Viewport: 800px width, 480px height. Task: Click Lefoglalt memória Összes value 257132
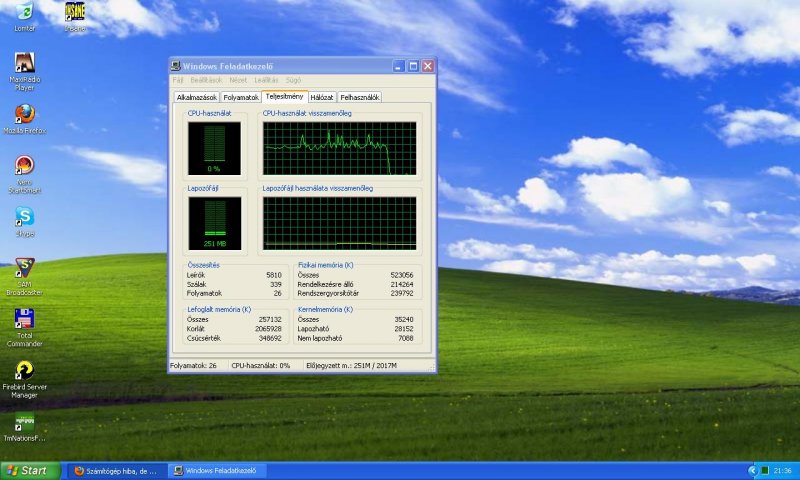[x=269, y=319]
